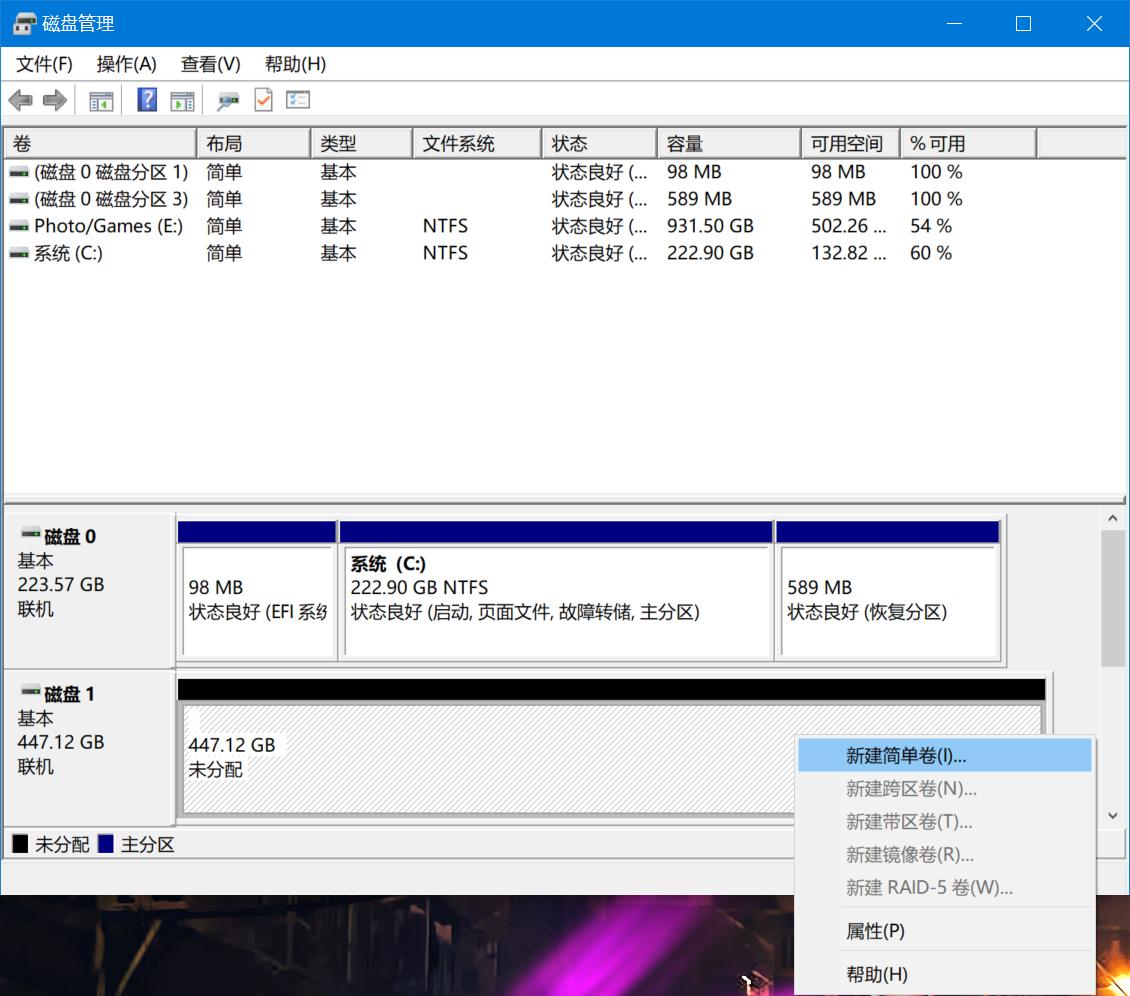1130x996 pixels.
Task: Click the scrollbar up arrow
Action: [1112, 517]
